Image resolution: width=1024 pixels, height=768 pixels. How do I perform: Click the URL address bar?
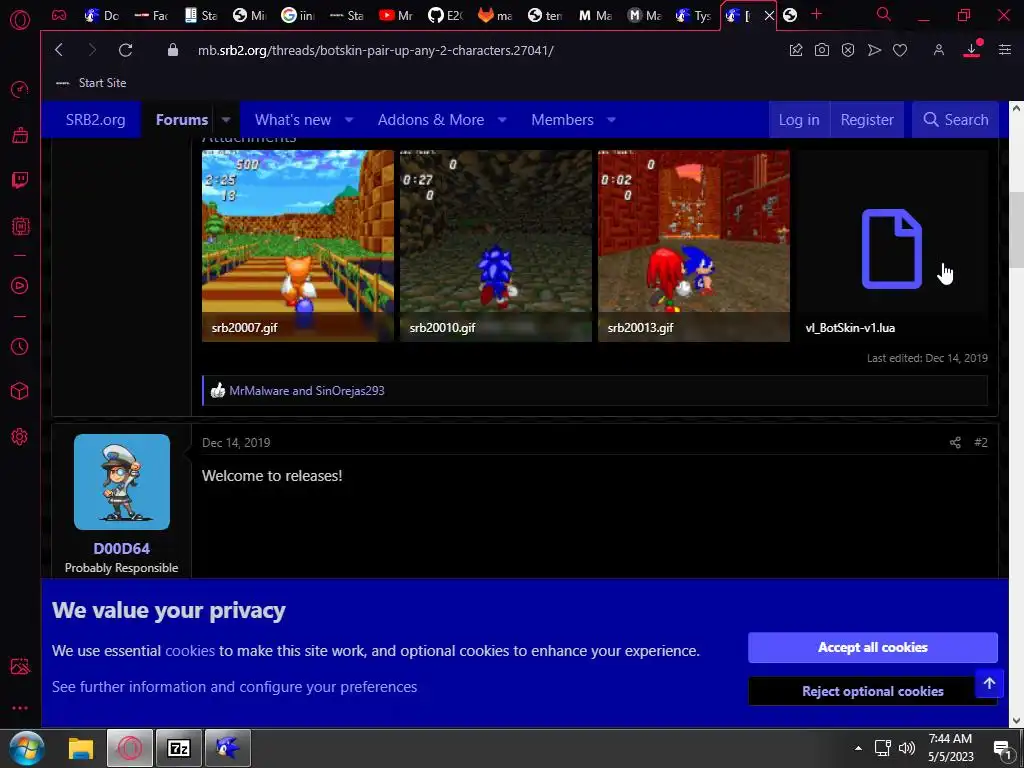376,50
